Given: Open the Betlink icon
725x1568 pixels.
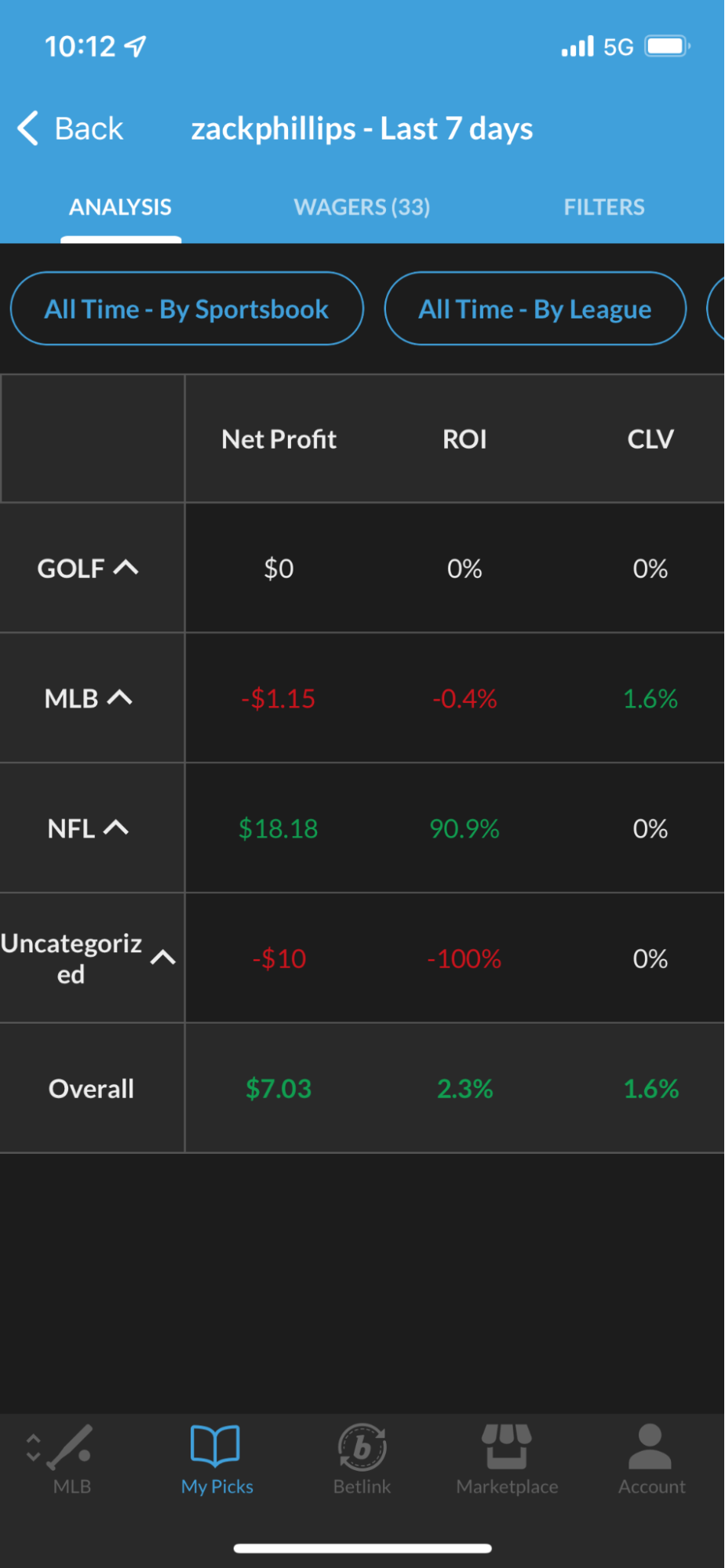Looking at the screenshot, I should click(362, 1446).
